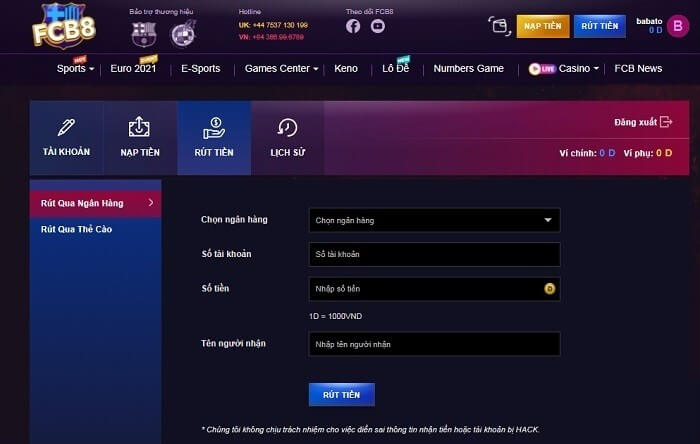Click the coin icon in amount field

tap(550, 289)
